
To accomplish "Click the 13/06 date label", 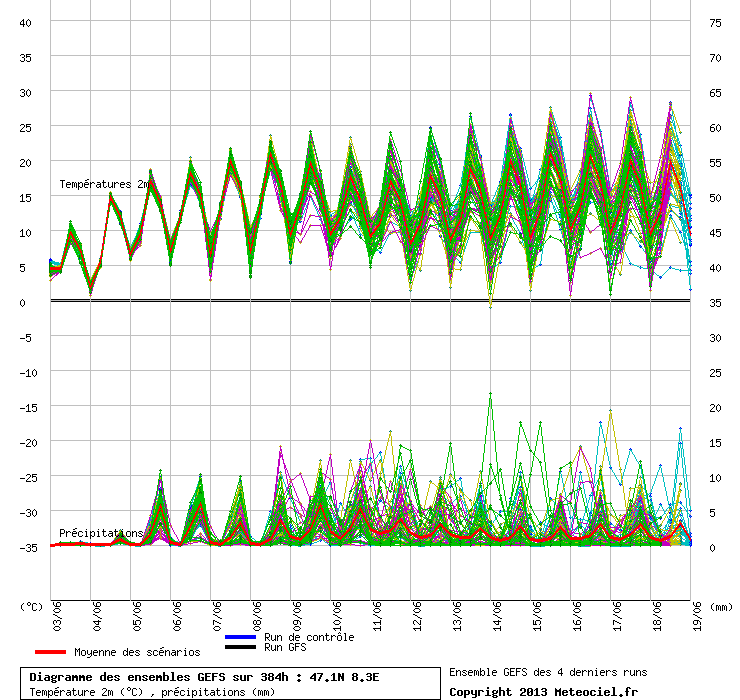I will (457, 616).
